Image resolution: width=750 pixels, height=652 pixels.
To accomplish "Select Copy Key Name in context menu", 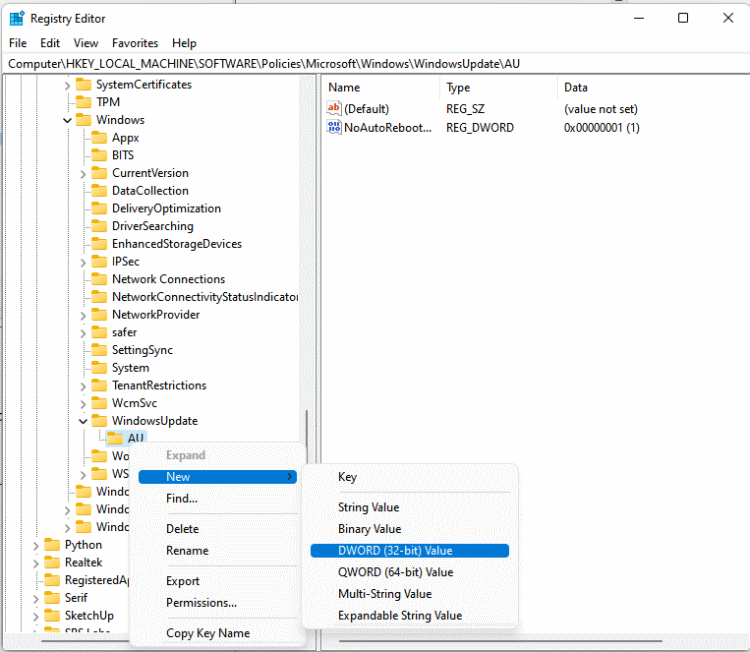I will coord(218,633).
